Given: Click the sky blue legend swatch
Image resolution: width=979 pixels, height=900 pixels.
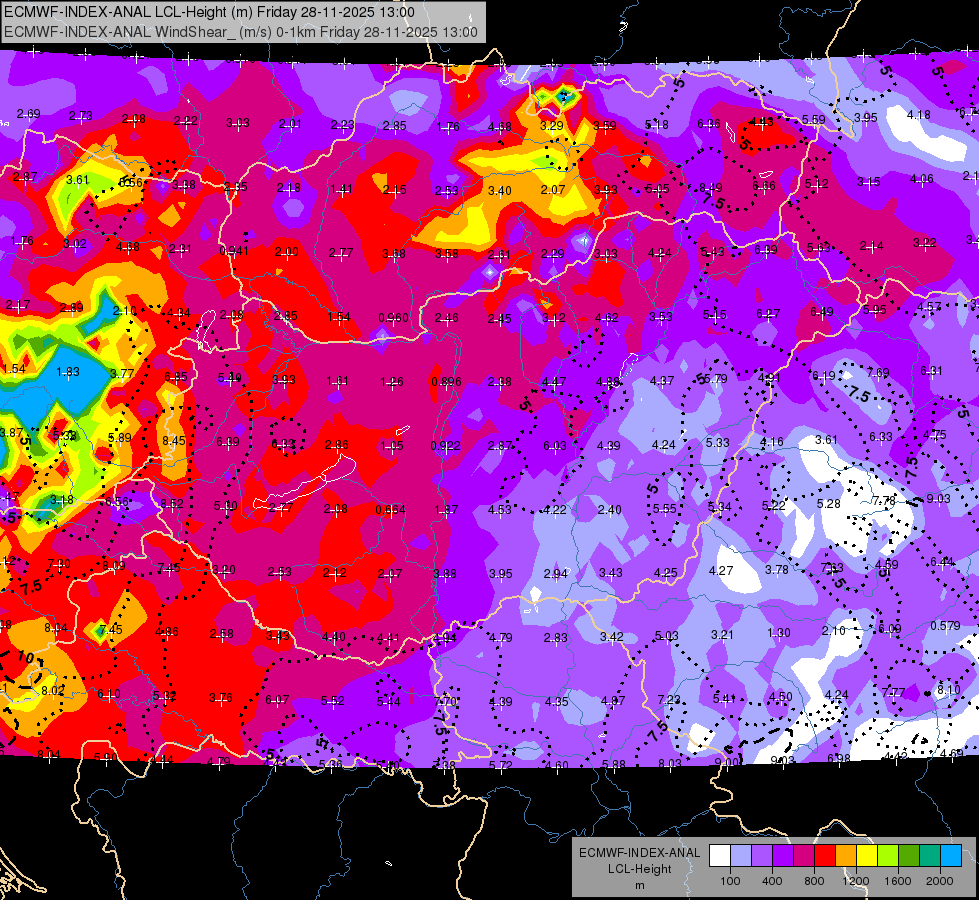Looking at the screenshot, I should point(951,855).
